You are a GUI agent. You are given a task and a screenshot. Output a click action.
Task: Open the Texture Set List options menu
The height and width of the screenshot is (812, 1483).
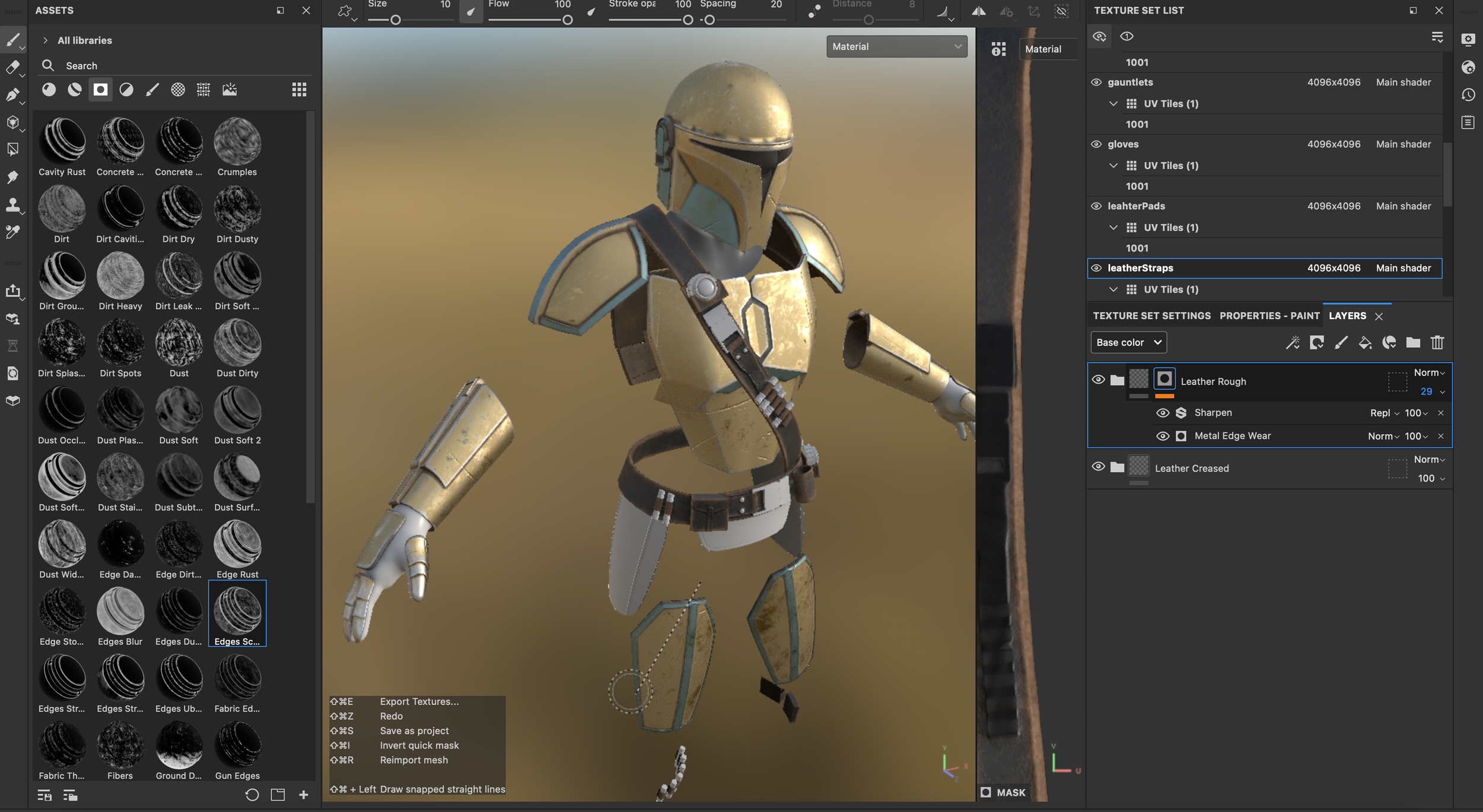[x=1437, y=37]
